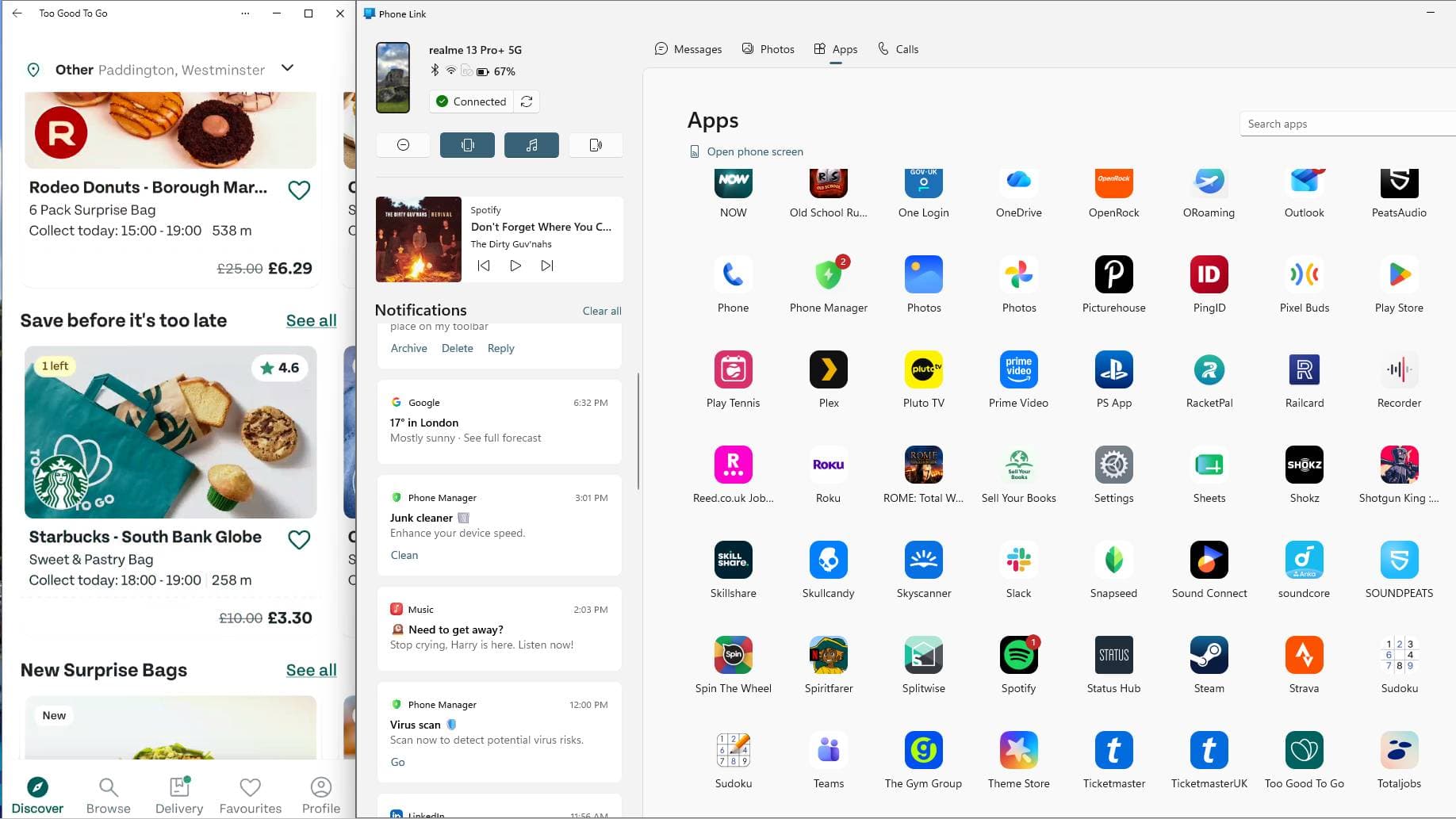The image size is (1456, 819).
Task: Switch to the Calls tab
Action: 898,49
